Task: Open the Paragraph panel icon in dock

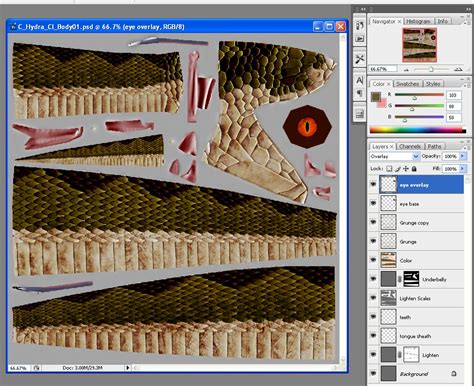Action: [x=359, y=93]
